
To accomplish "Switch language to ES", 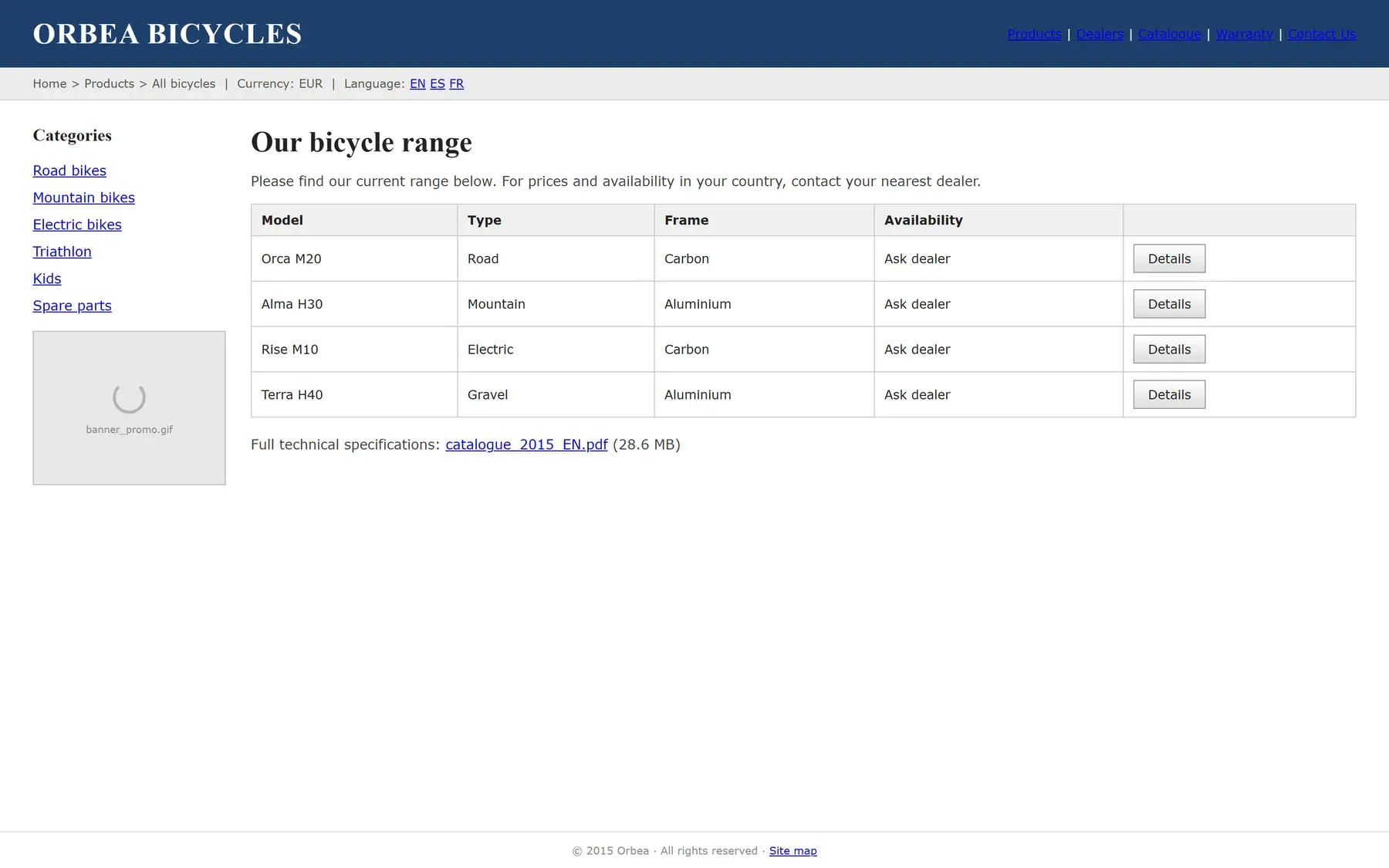I will click(x=438, y=83).
